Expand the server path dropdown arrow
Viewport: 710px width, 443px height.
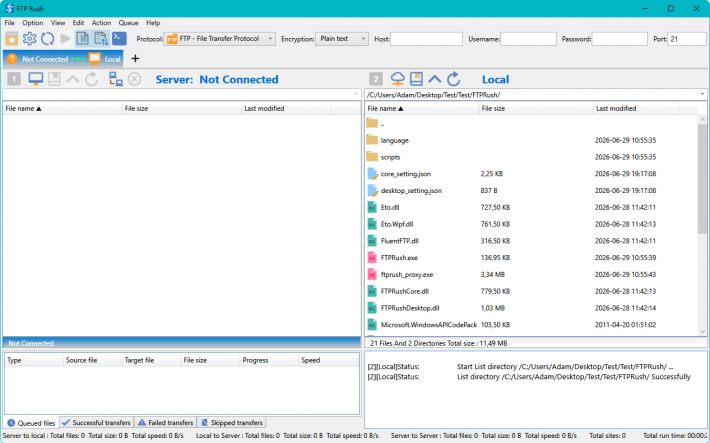click(x=356, y=95)
